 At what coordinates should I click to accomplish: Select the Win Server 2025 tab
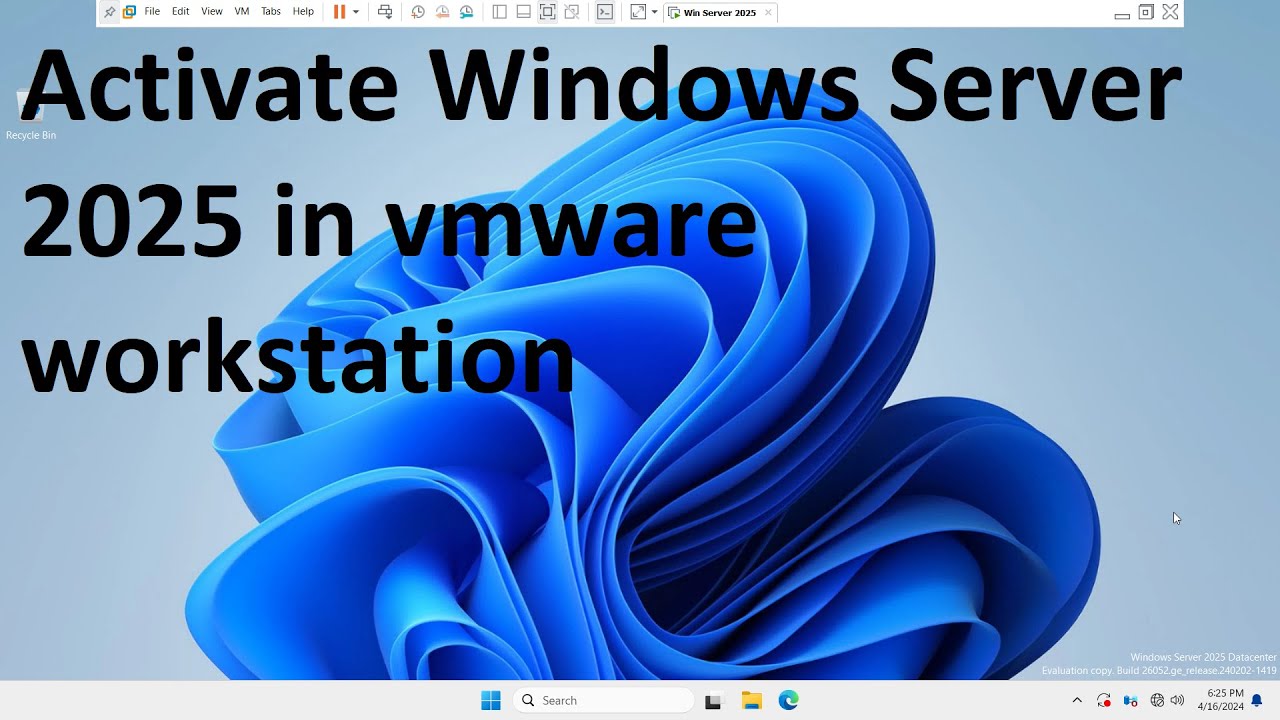point(720,13)
